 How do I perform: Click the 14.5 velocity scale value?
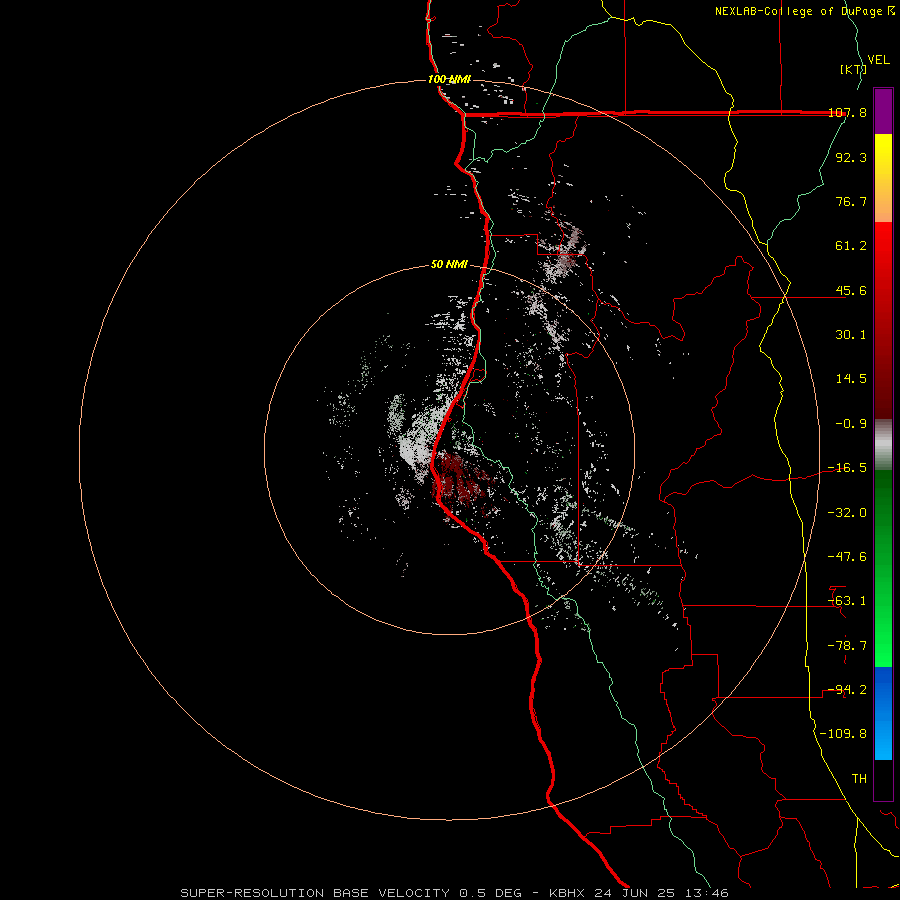851,379
